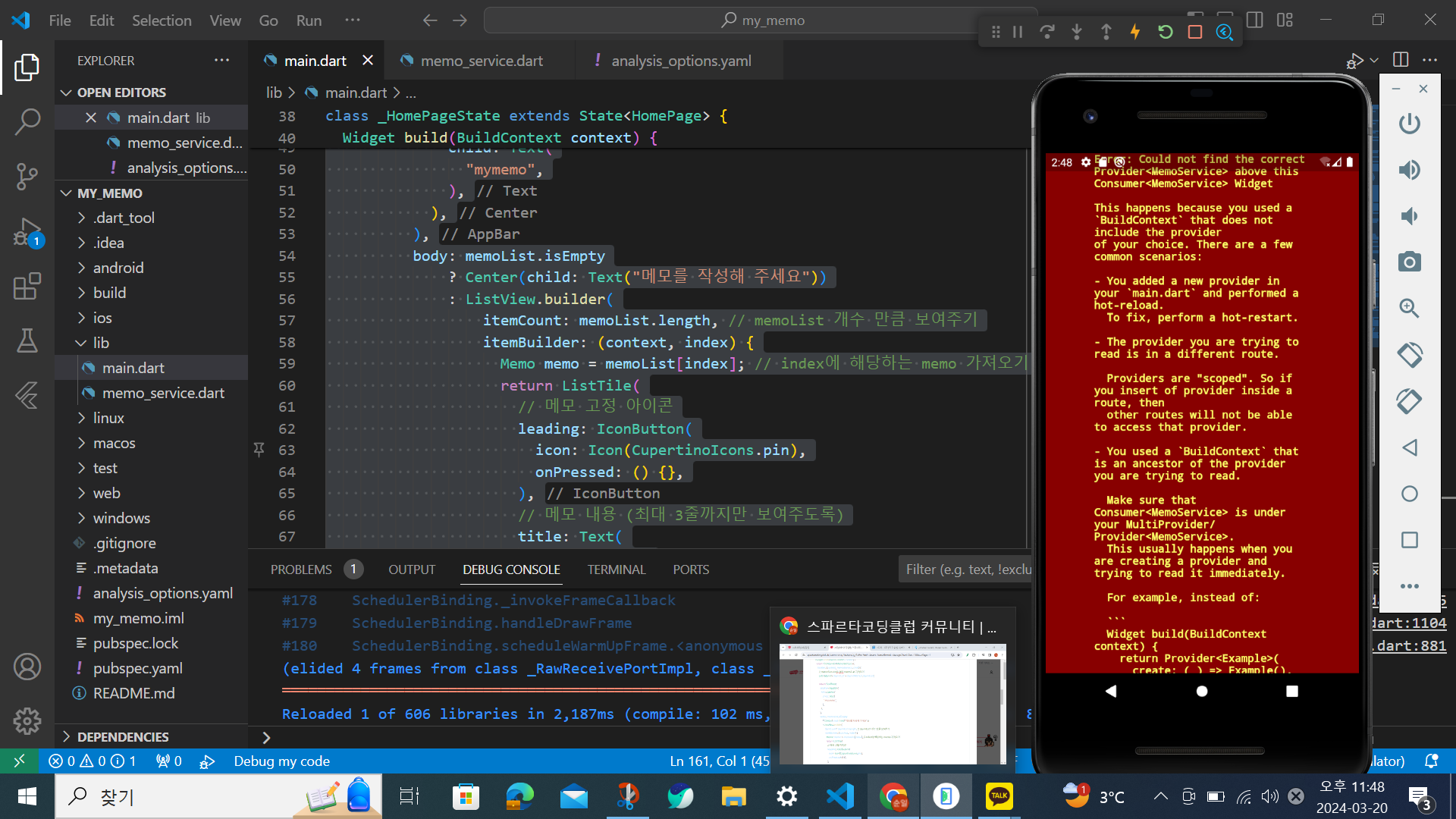1456x819 pixels.
Task: Open the Selection menu
Action: (x=162, y=20)
